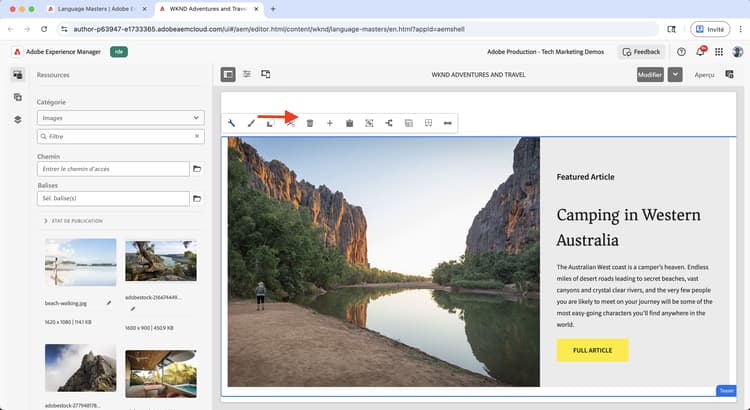Click edit pencil for adobestock-216674449 asset
The height and width of the screenshot is (410, 750).
point(132,309)
